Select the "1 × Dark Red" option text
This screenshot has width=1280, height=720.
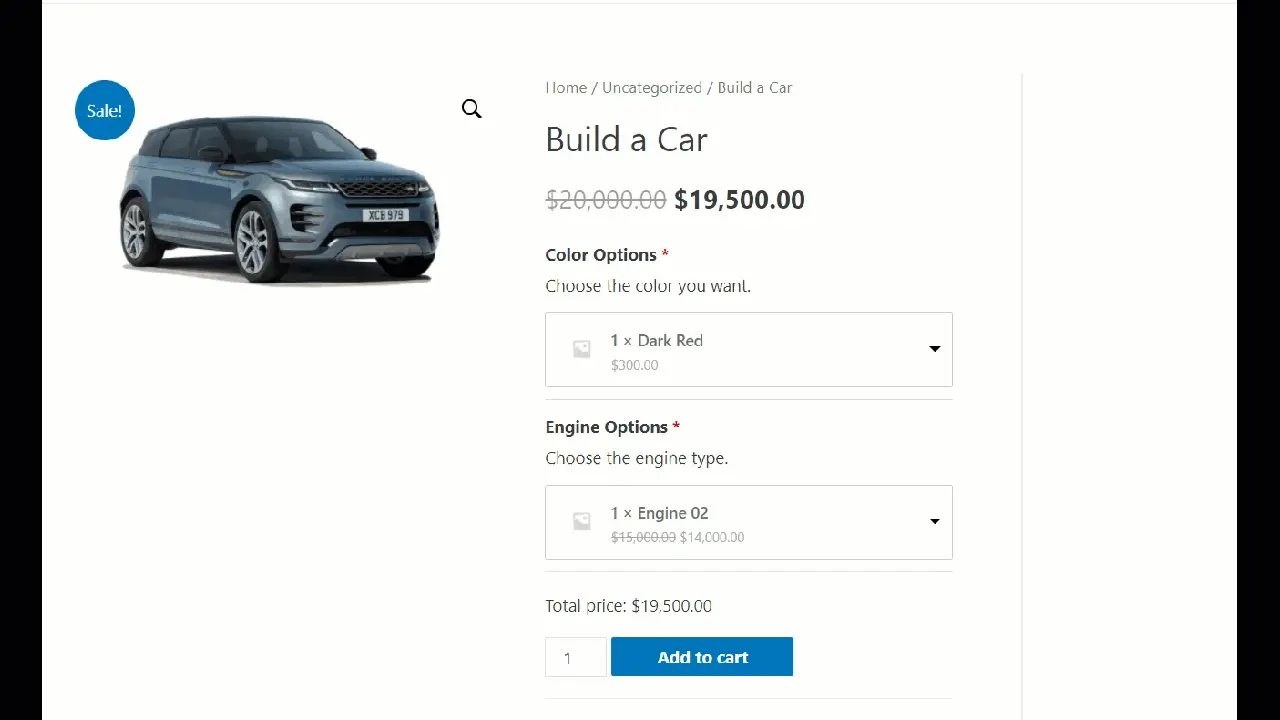click(x=656, y=341)
